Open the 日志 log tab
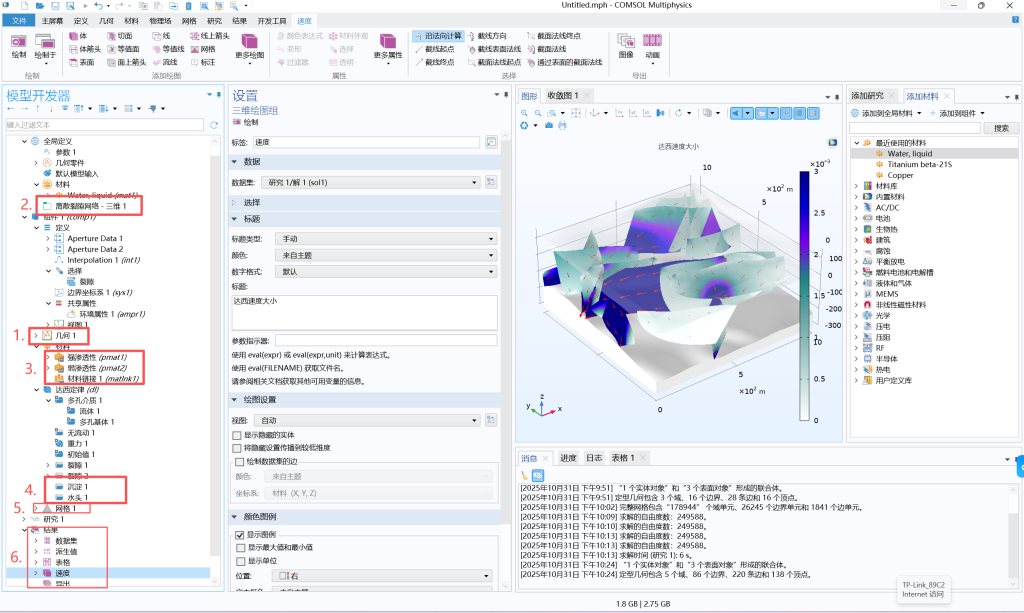 593,458
